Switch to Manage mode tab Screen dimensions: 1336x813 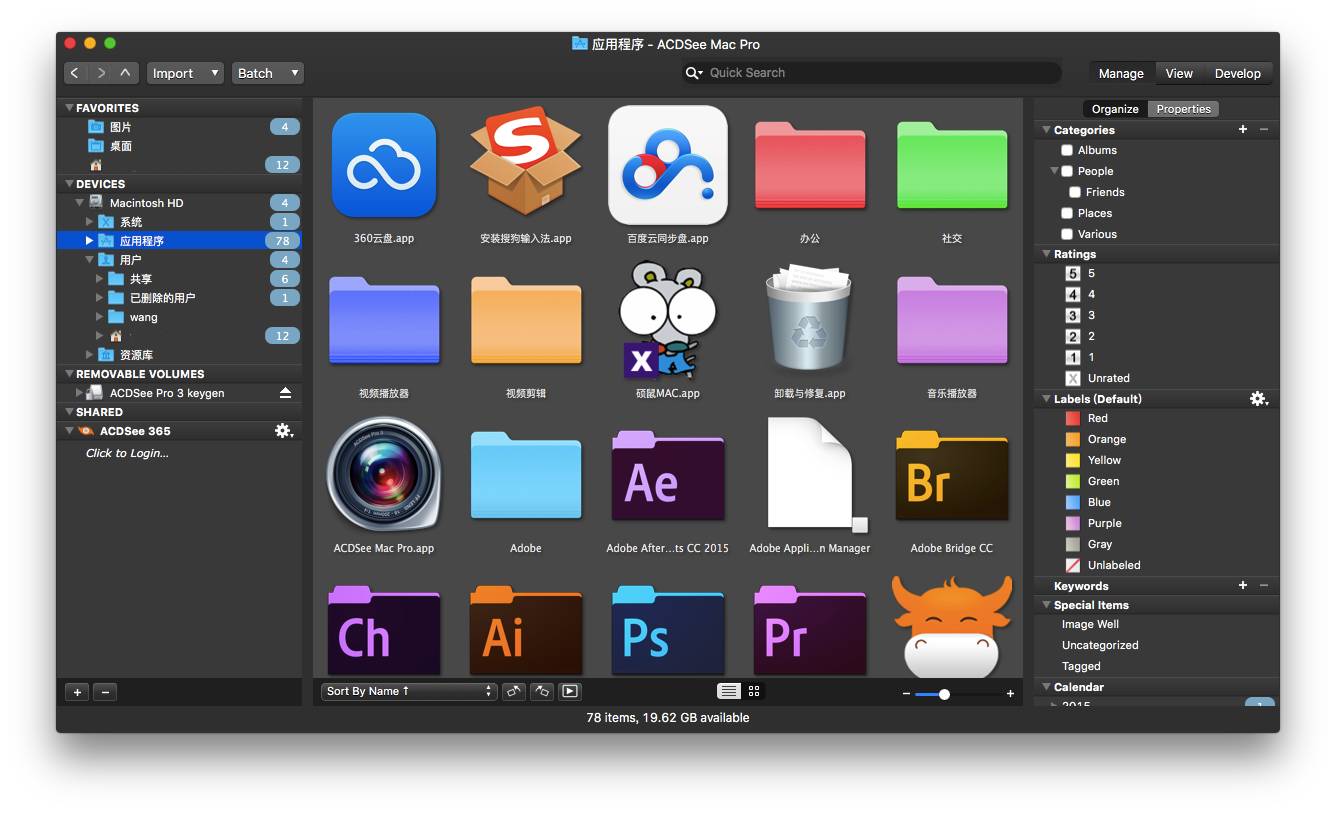[x=1121, y=73]
